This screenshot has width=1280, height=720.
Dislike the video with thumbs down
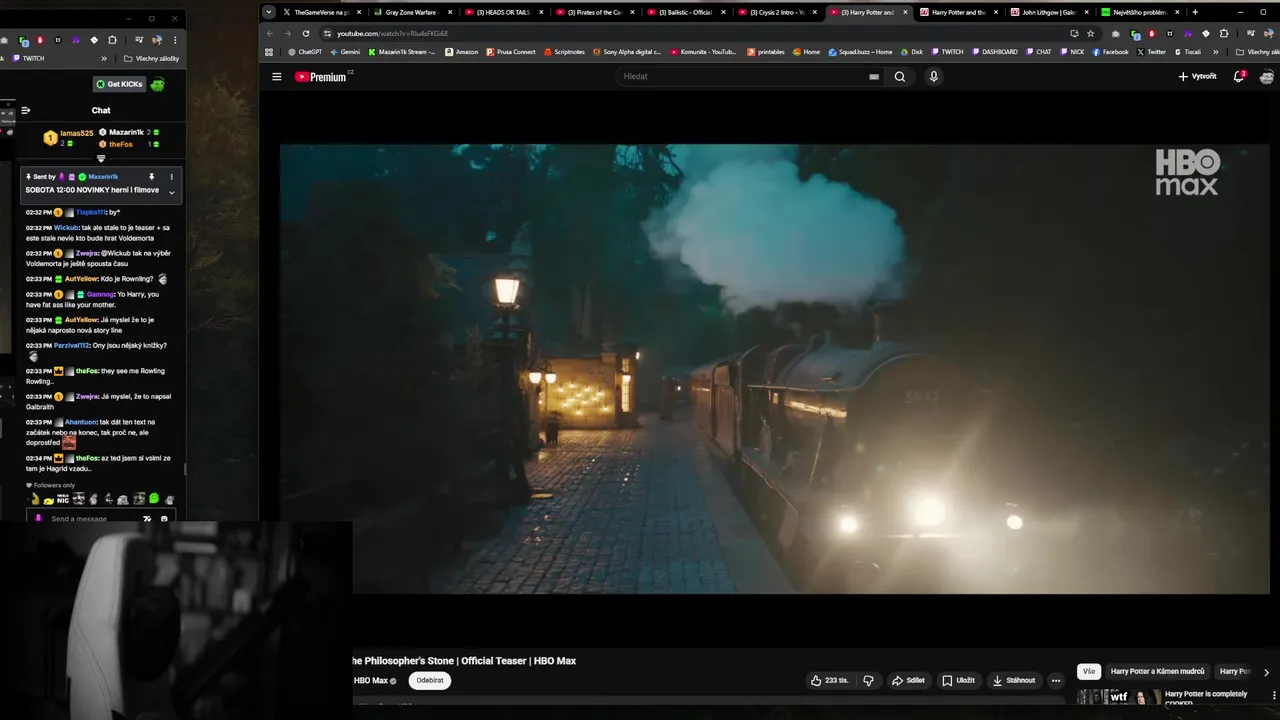coord(868,680)
